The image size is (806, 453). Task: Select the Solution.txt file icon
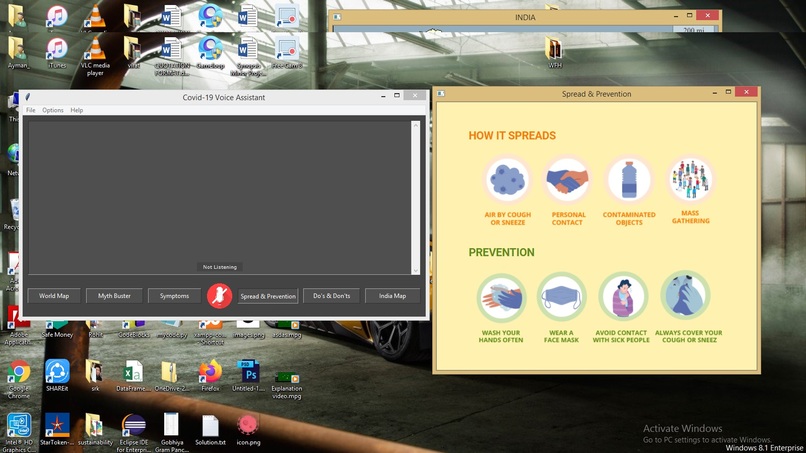[x=210, y=429]
